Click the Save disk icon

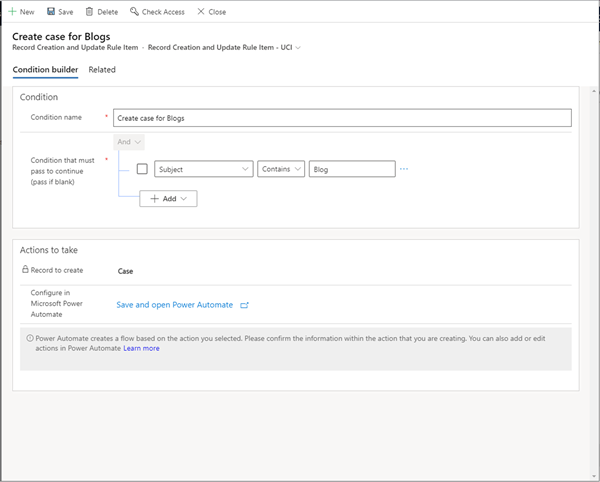[51, 12]
